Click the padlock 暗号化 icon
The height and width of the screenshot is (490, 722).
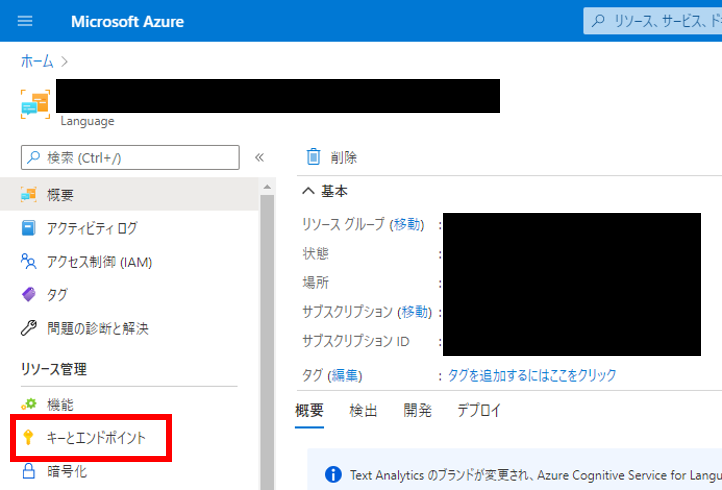(x=29, y=471)
